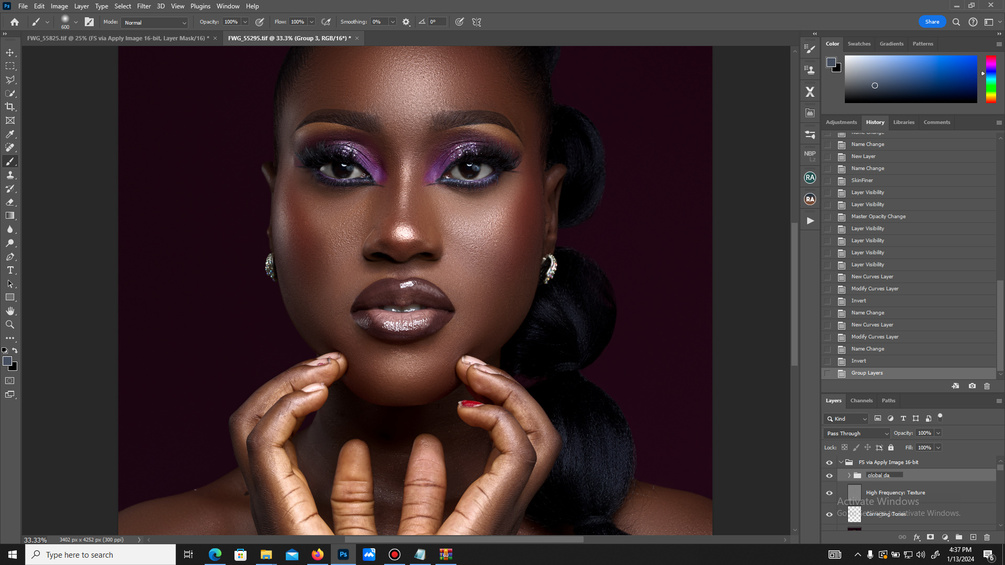
Task: Select the Clone Stamp tool
Action: (10, 175)
